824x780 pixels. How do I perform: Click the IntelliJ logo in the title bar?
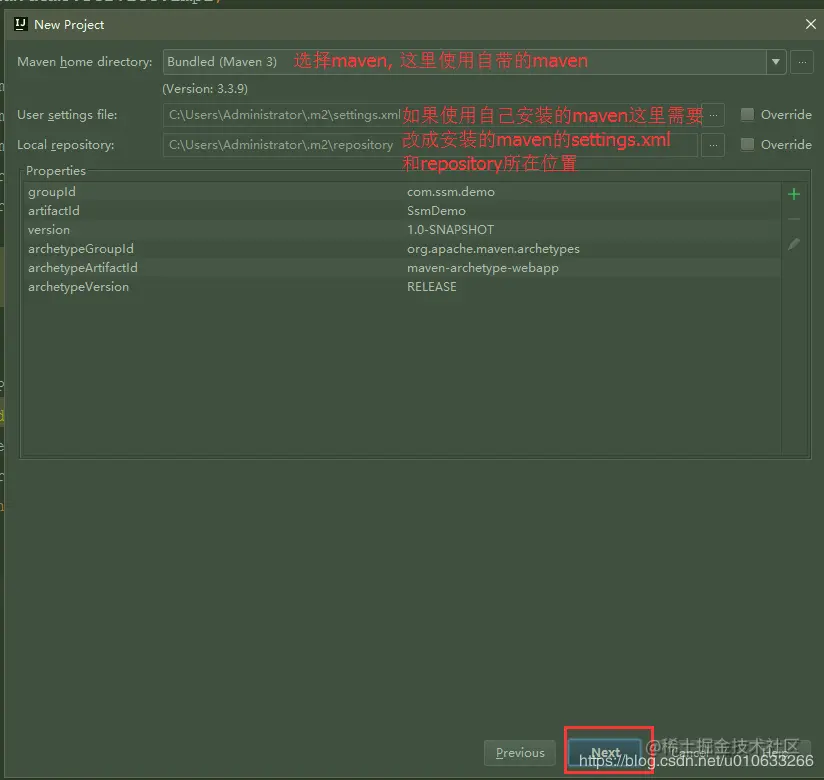click(x=20, y=24)
